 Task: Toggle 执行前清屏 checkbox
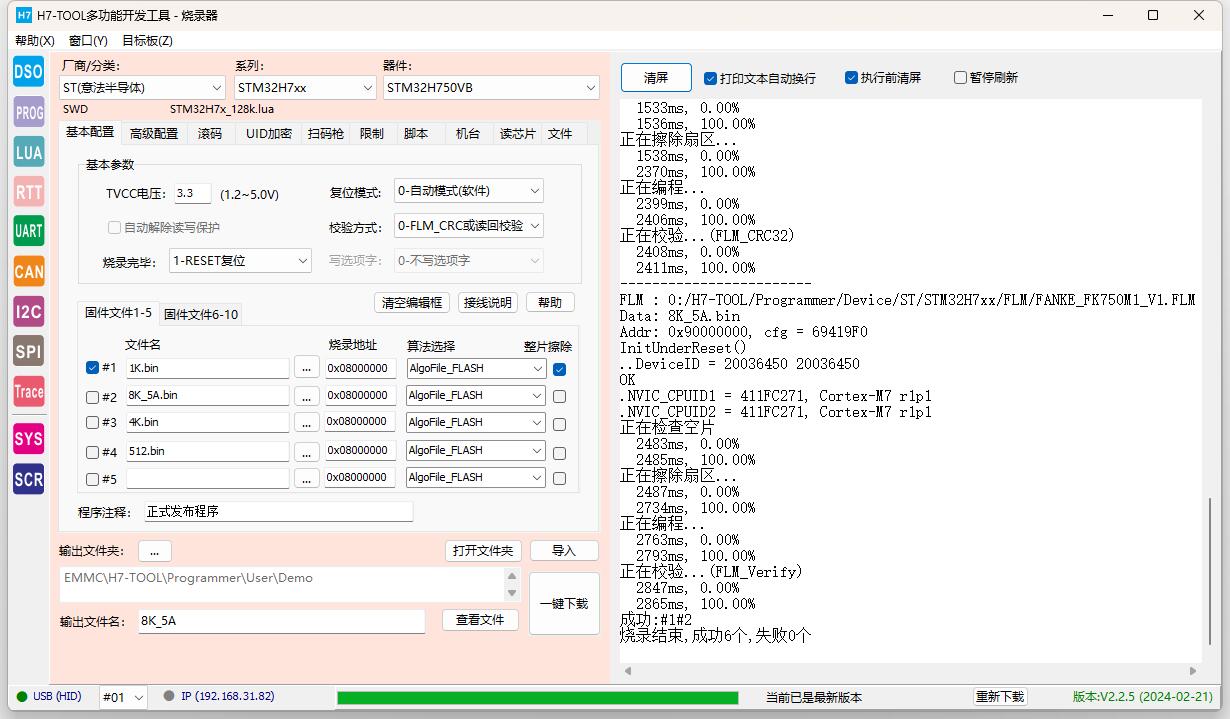883,78
